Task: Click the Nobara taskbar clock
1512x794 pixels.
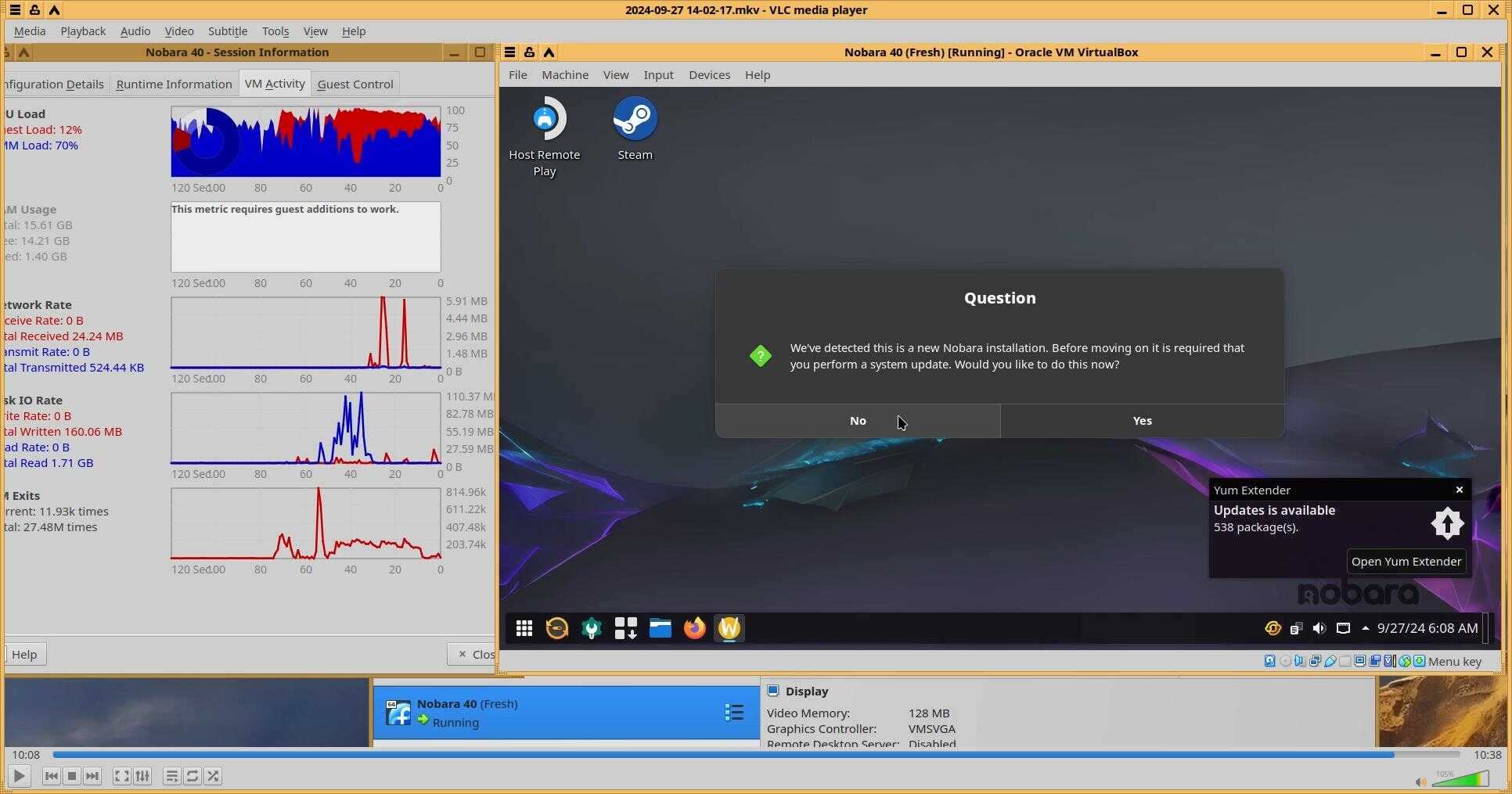Action: click(x=1427, y=628)
